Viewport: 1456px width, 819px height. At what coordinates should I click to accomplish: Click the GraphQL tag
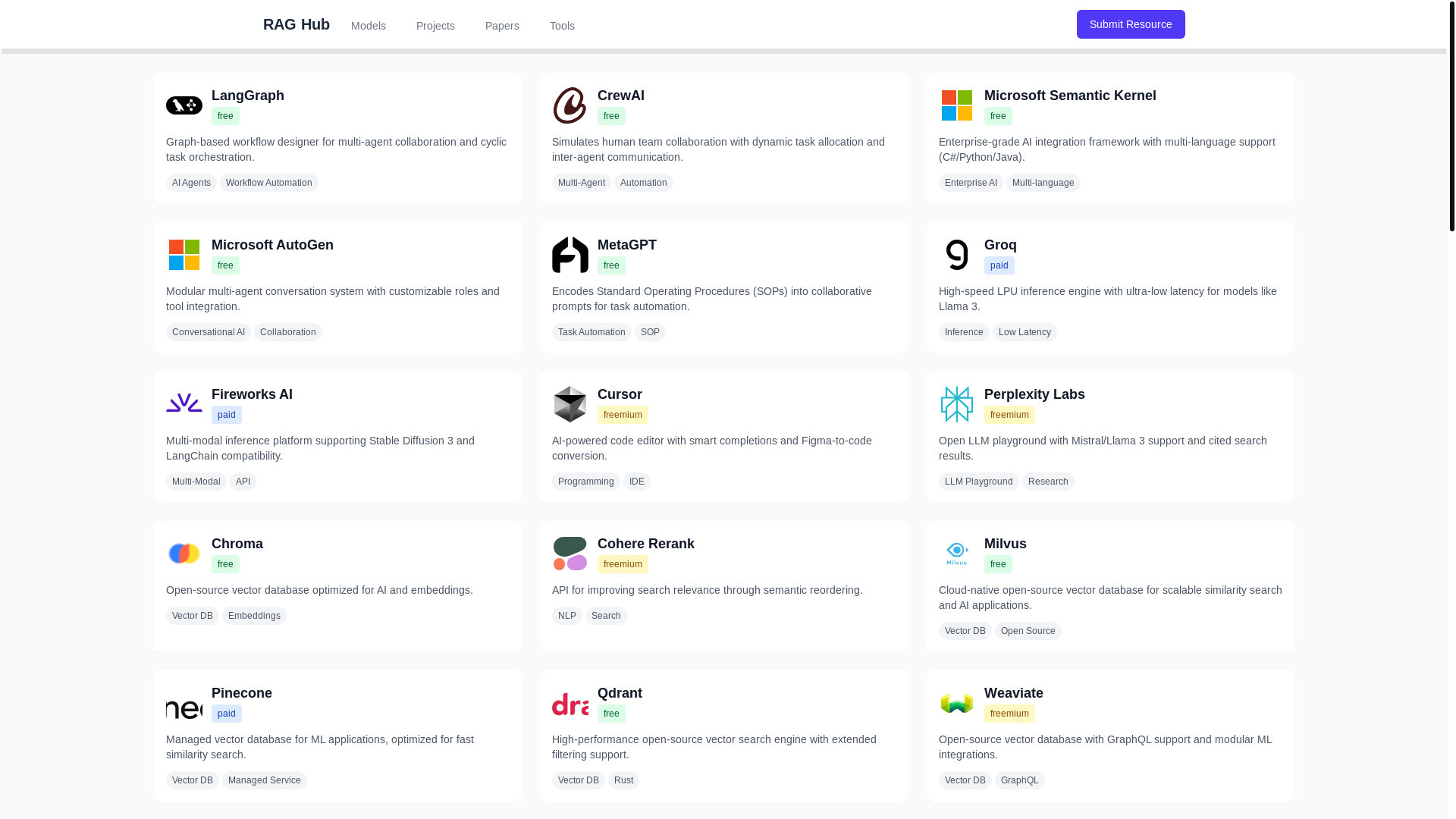click(x=1020, y=780)
